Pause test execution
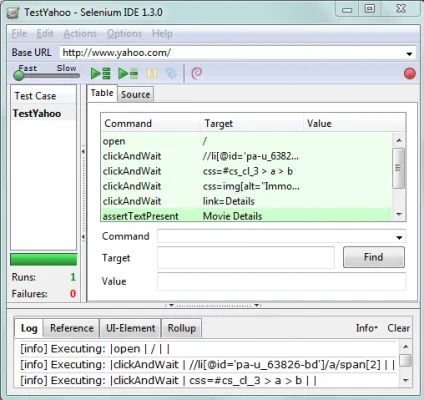 coord(152,73)
